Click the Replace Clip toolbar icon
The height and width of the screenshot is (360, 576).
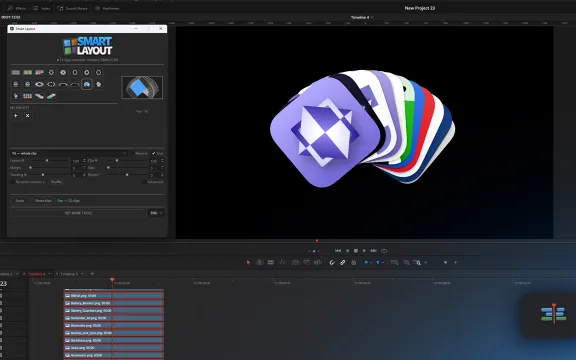tap(318, 262)
